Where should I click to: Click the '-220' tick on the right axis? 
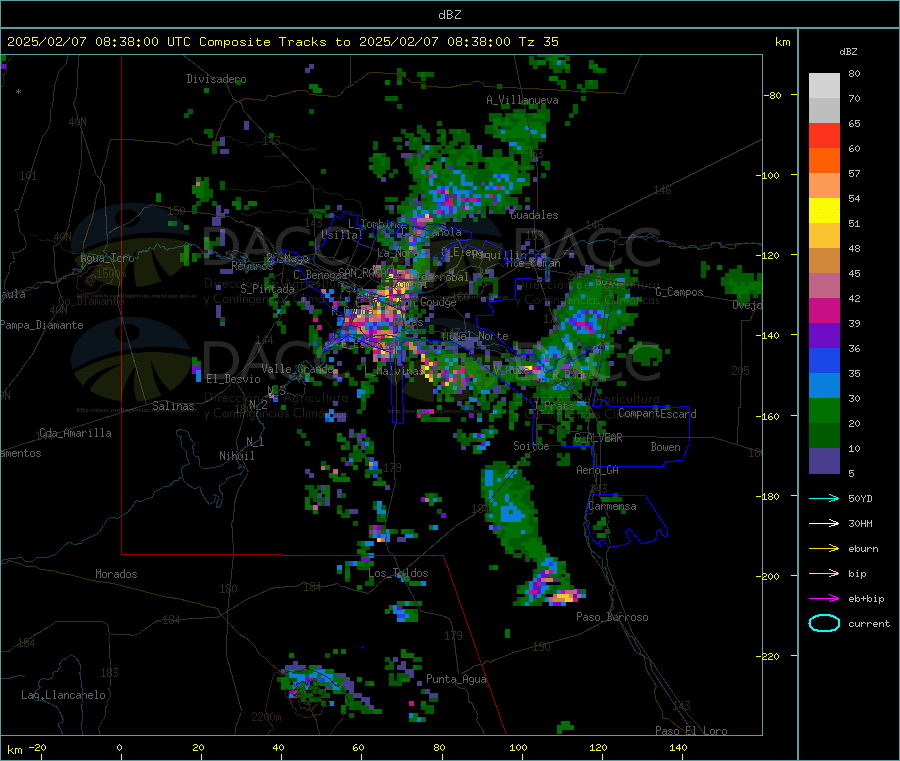pos(770,656)
